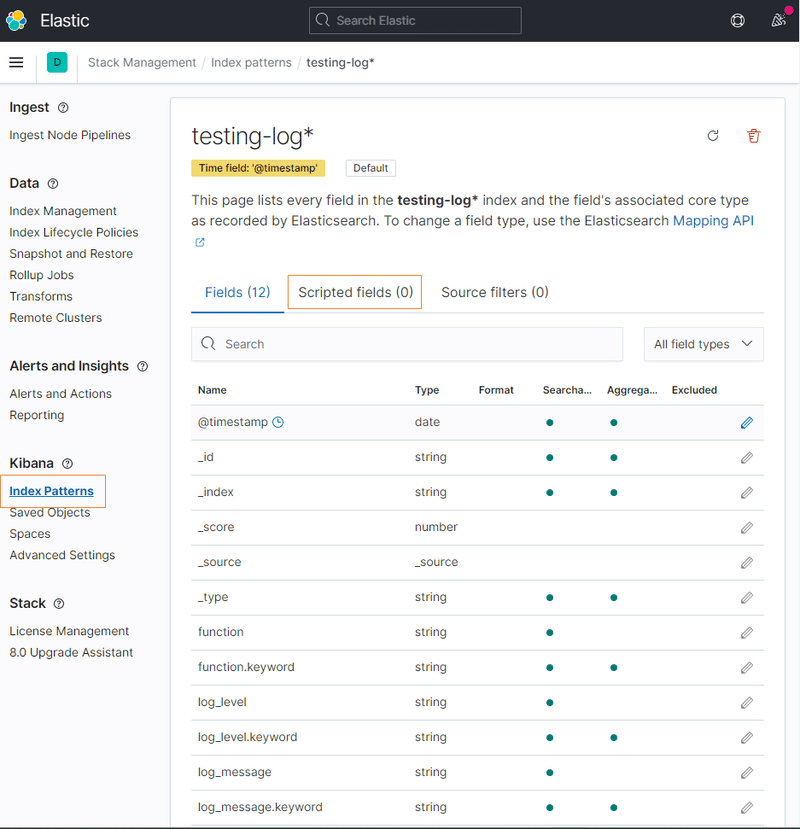The height and width of the screenshot is (829, 800).
Task: Click the Search Elastic box
Action: coord(415,20)
